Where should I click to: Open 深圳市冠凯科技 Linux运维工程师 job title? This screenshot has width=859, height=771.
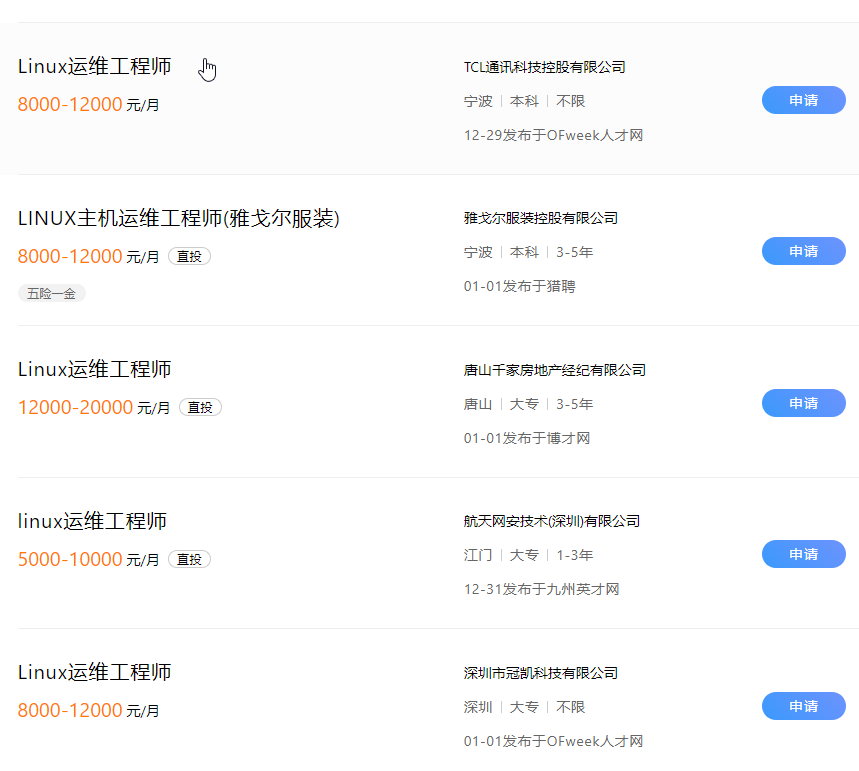click(94, 672)
